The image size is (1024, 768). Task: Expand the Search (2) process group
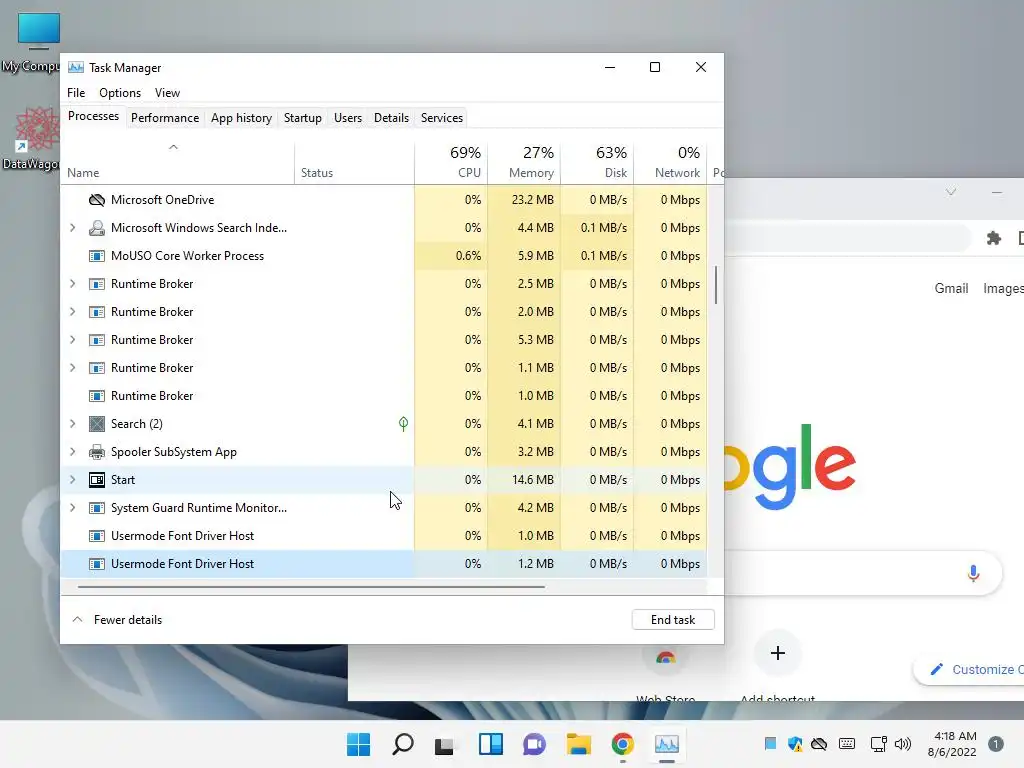coord(72,424)
